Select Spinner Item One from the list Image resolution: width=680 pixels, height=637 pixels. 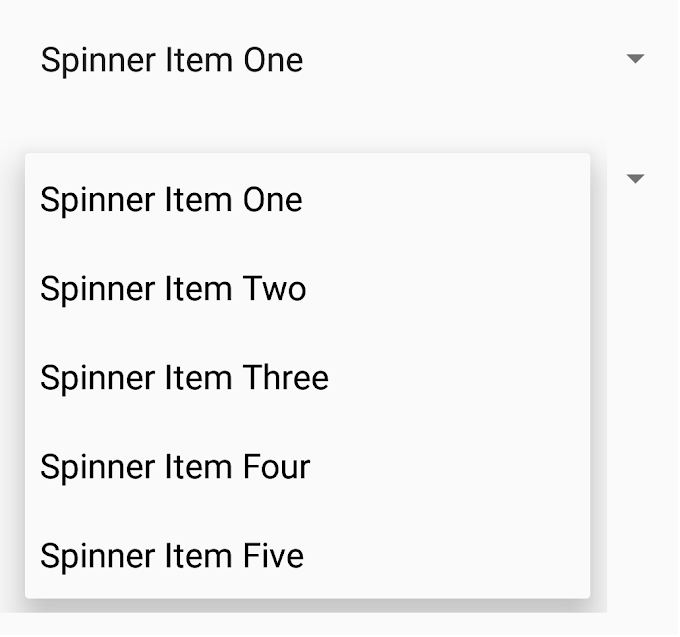tap(172, 200)
